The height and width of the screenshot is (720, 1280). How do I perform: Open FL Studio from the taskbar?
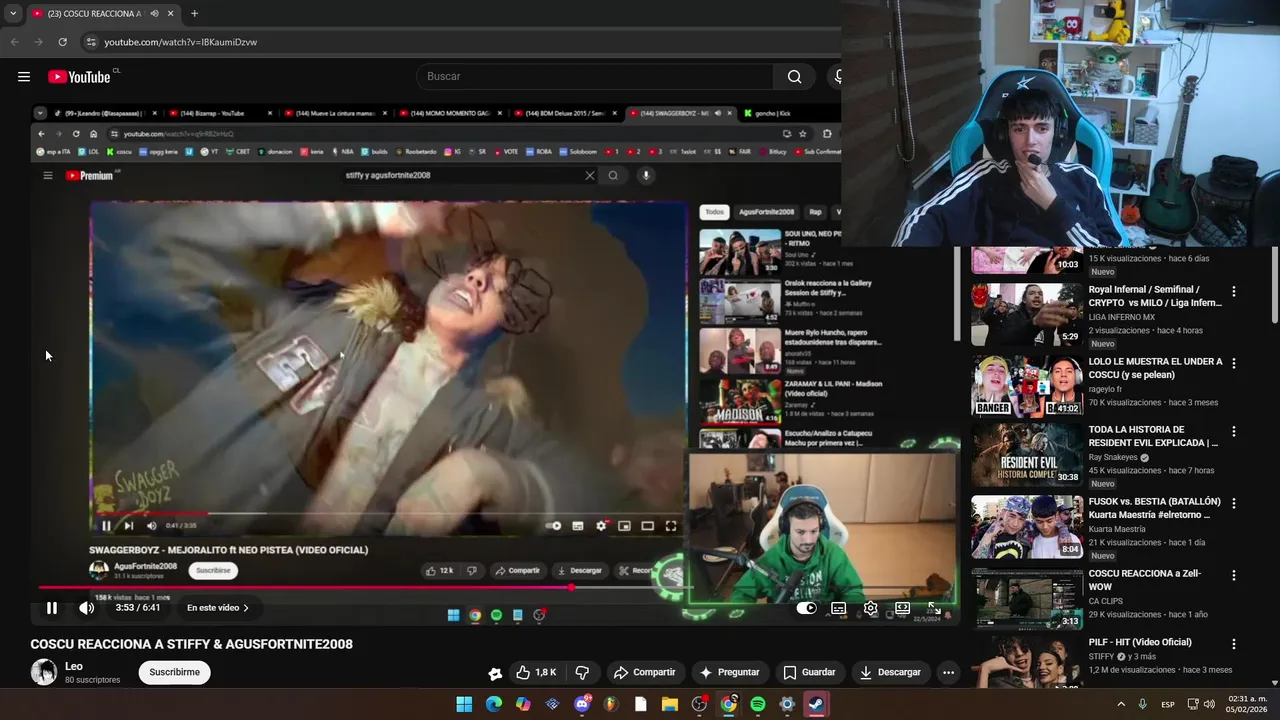(611, 704)
